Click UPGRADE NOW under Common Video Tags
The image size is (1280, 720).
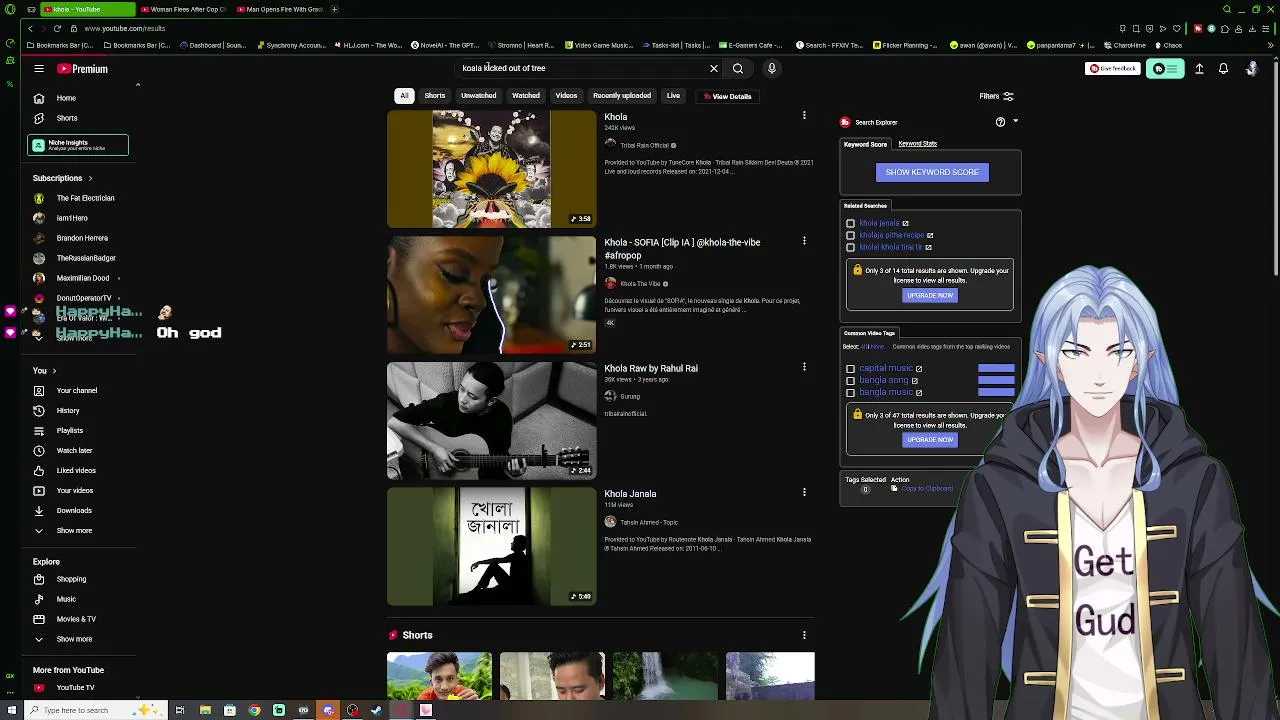[x=930, y=439]
